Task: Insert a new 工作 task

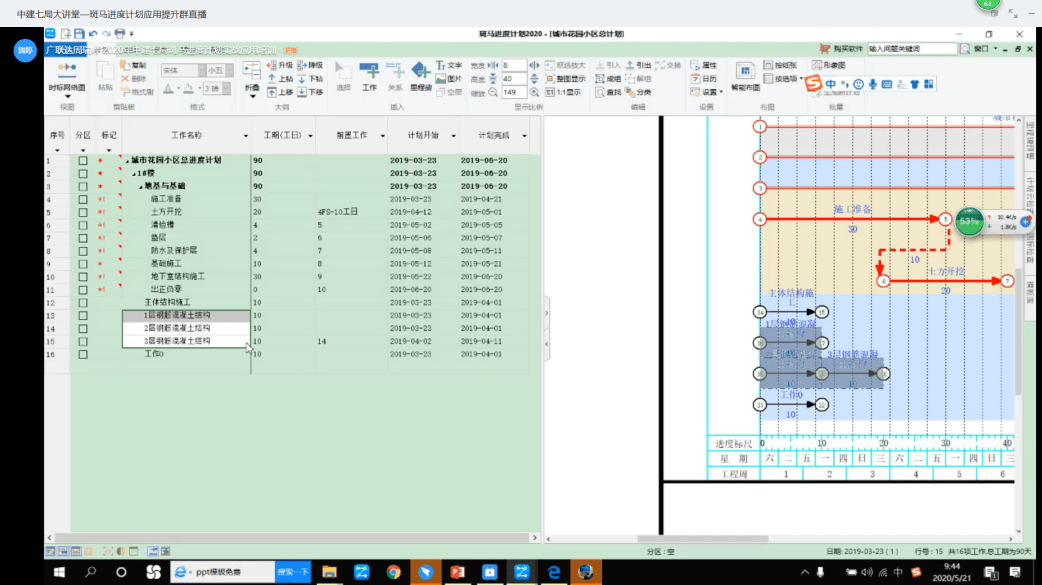Action: click(369, 76)
